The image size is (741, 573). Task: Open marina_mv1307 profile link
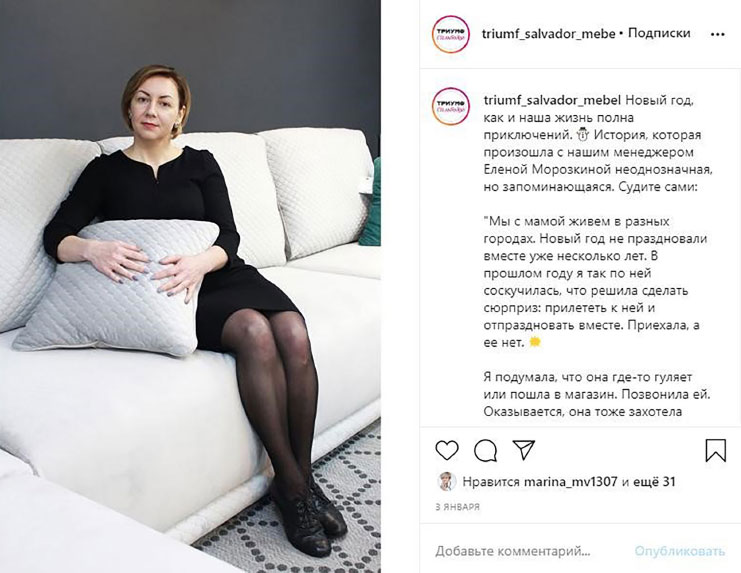click(x=570, y=482)
